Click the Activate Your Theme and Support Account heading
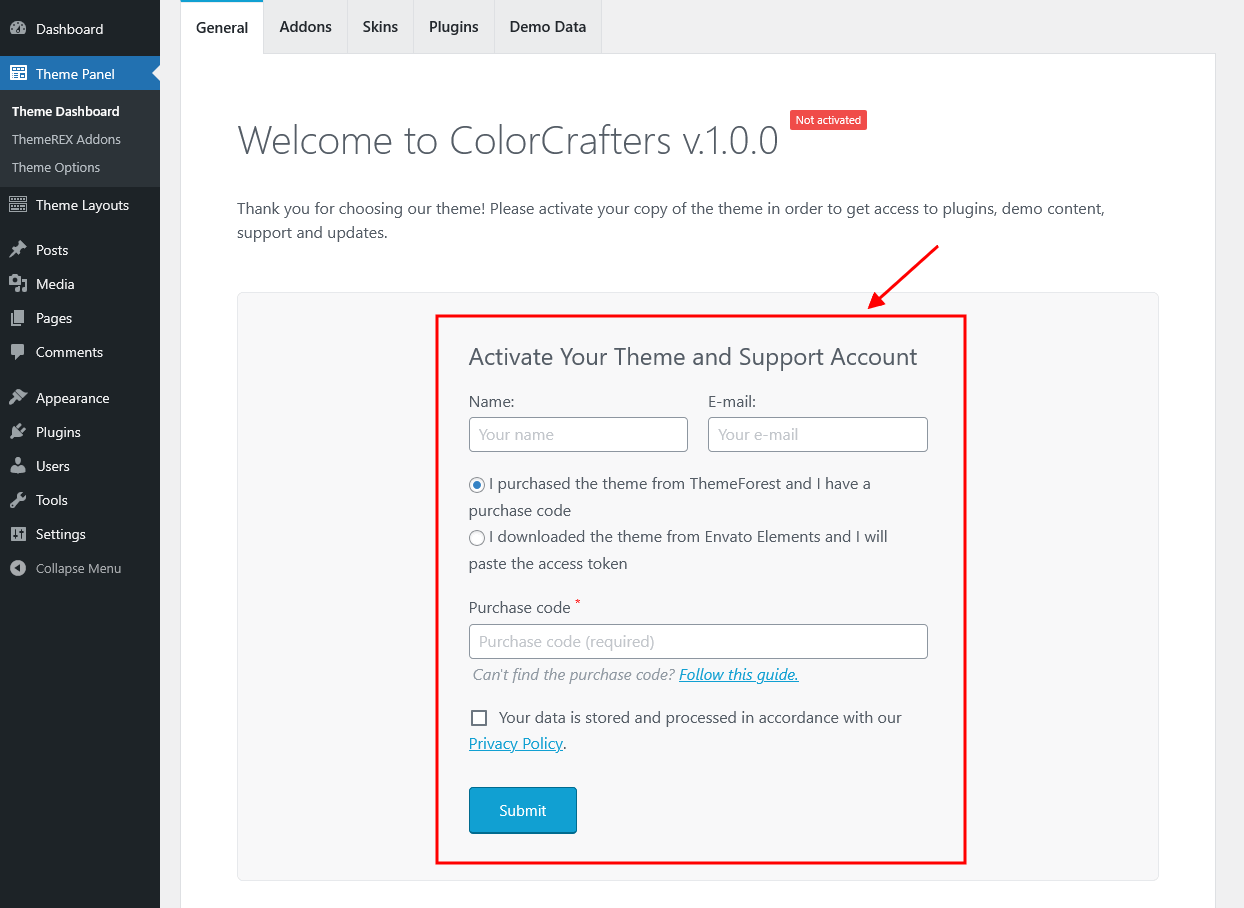This screenshot has width=1244, height=908. 693,357
